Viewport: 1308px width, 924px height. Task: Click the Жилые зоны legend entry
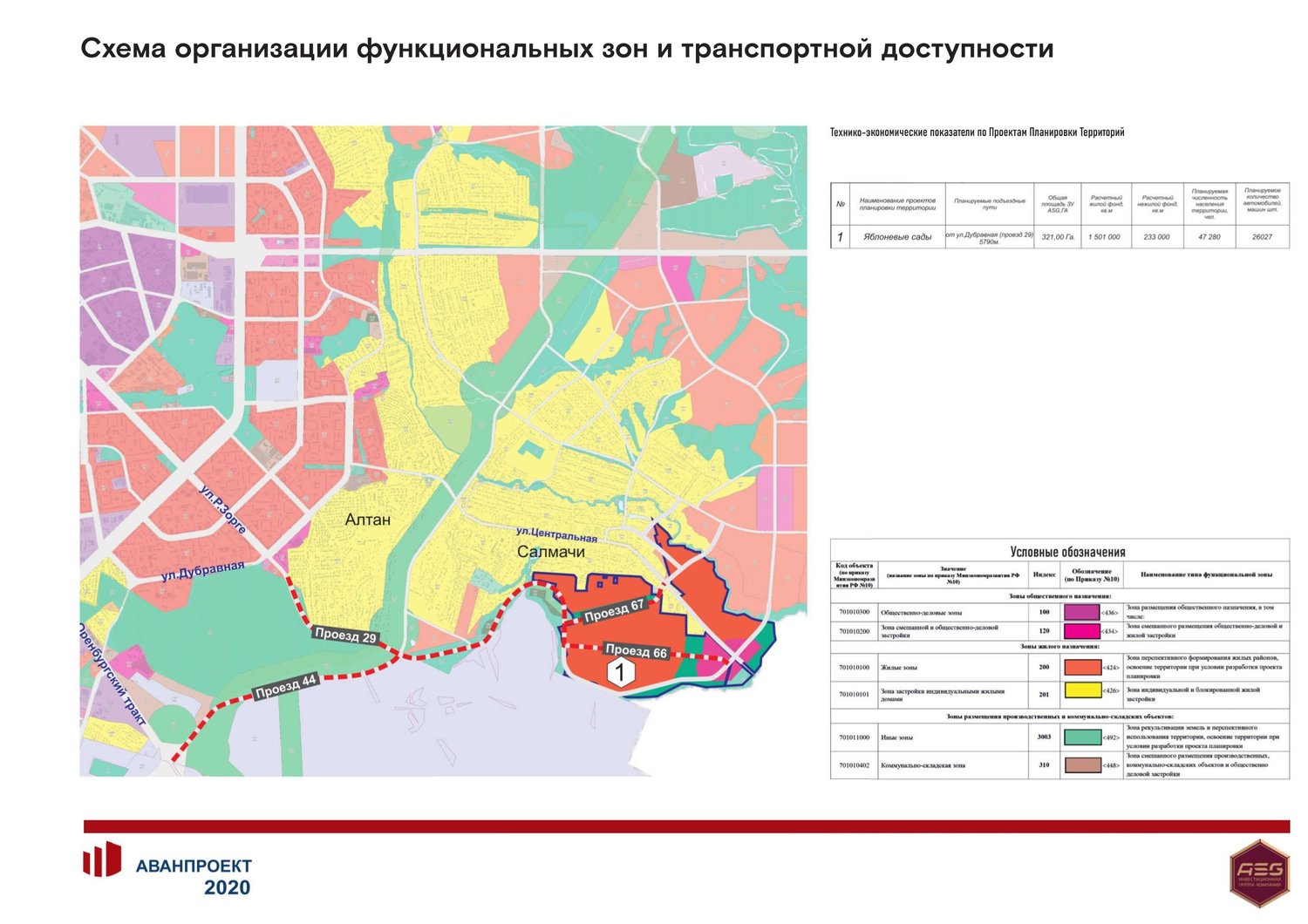coord(898,667)
